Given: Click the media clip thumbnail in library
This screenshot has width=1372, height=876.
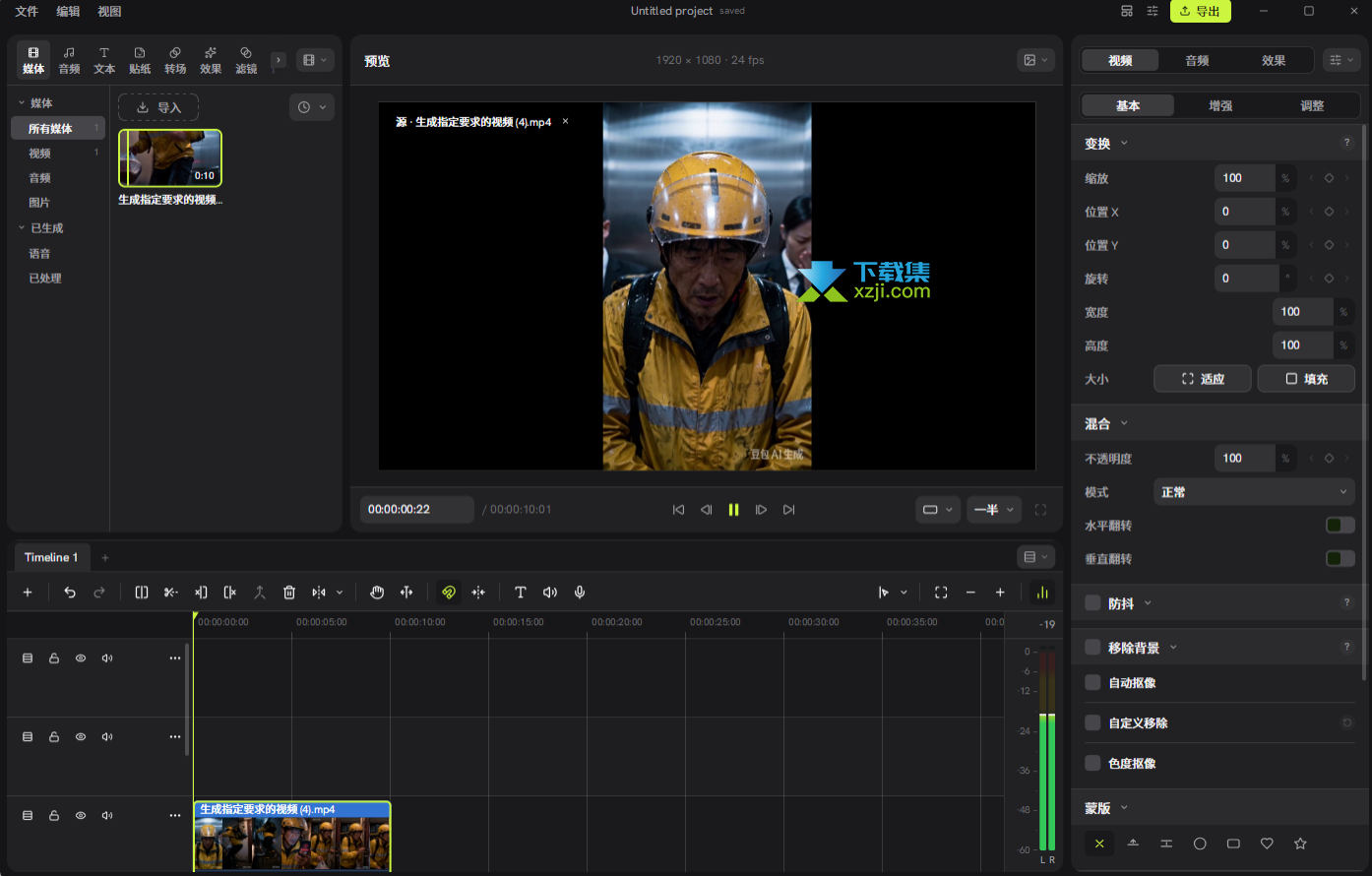Looking at the screenshot, I should (x=170, y=158).
